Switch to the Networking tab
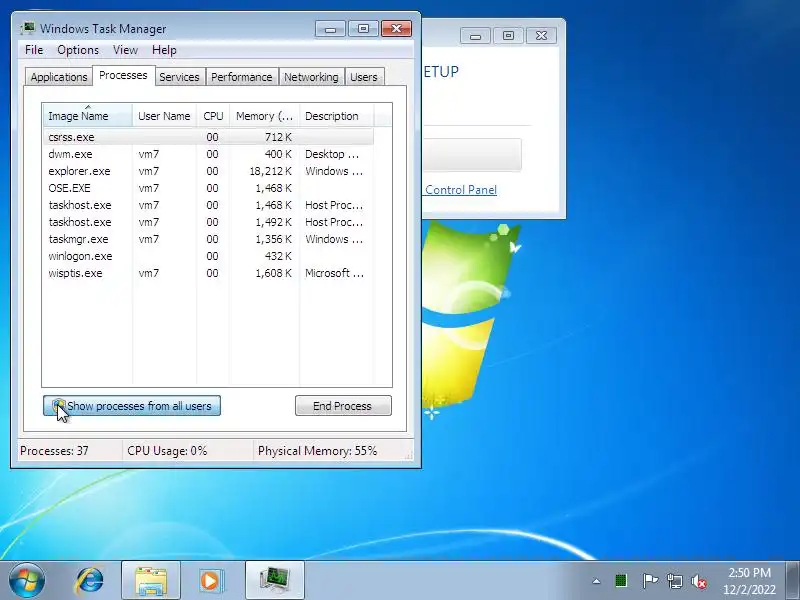Image resolution: width=800 pixels, height=600 pixels. pos(311,77)
